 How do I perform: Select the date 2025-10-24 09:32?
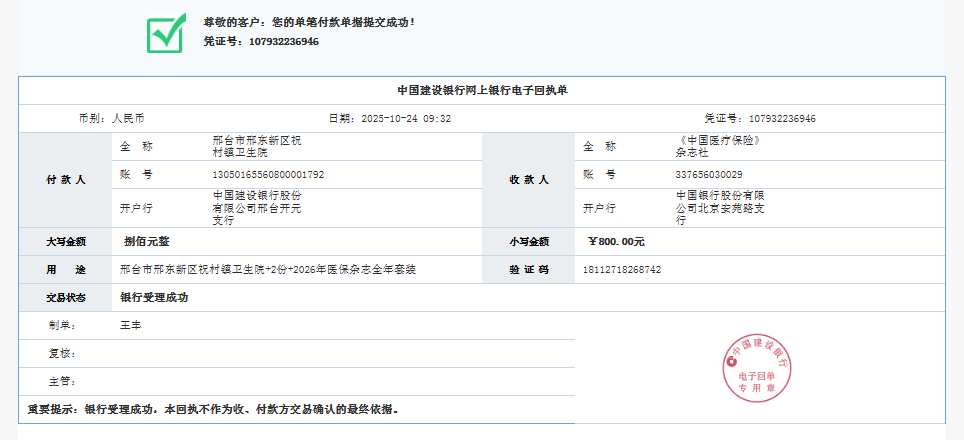click(390, 118)
